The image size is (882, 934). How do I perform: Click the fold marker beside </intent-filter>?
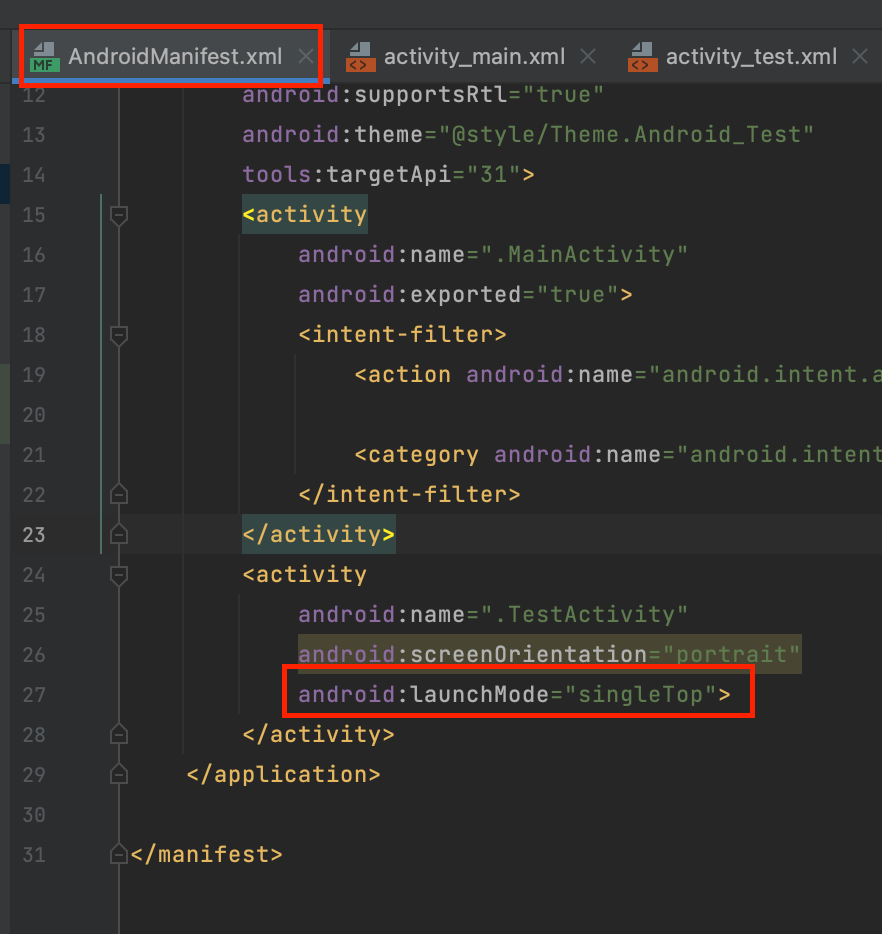(x=118, y=493)
